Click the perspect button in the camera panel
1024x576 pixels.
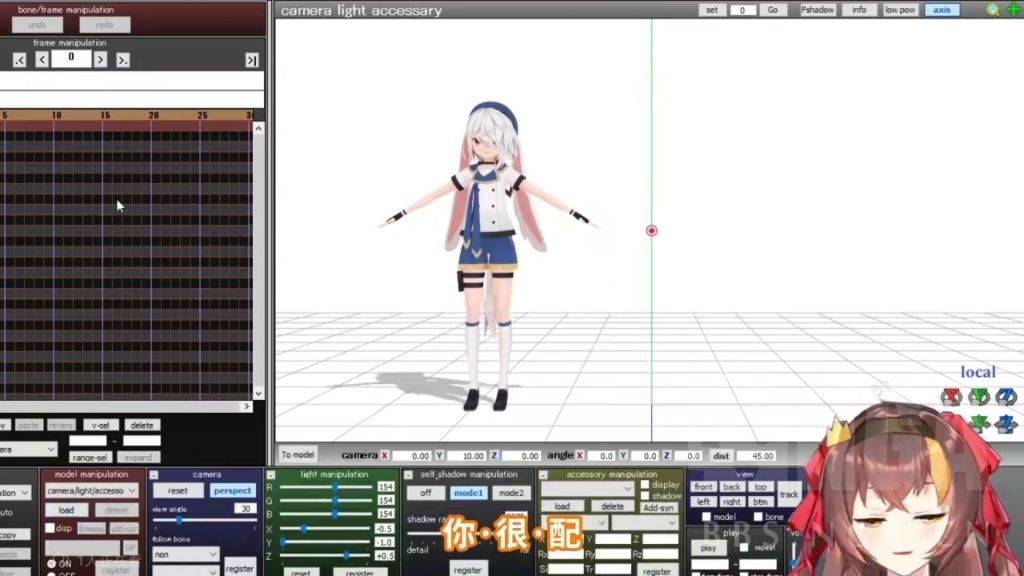click(232, 489)
